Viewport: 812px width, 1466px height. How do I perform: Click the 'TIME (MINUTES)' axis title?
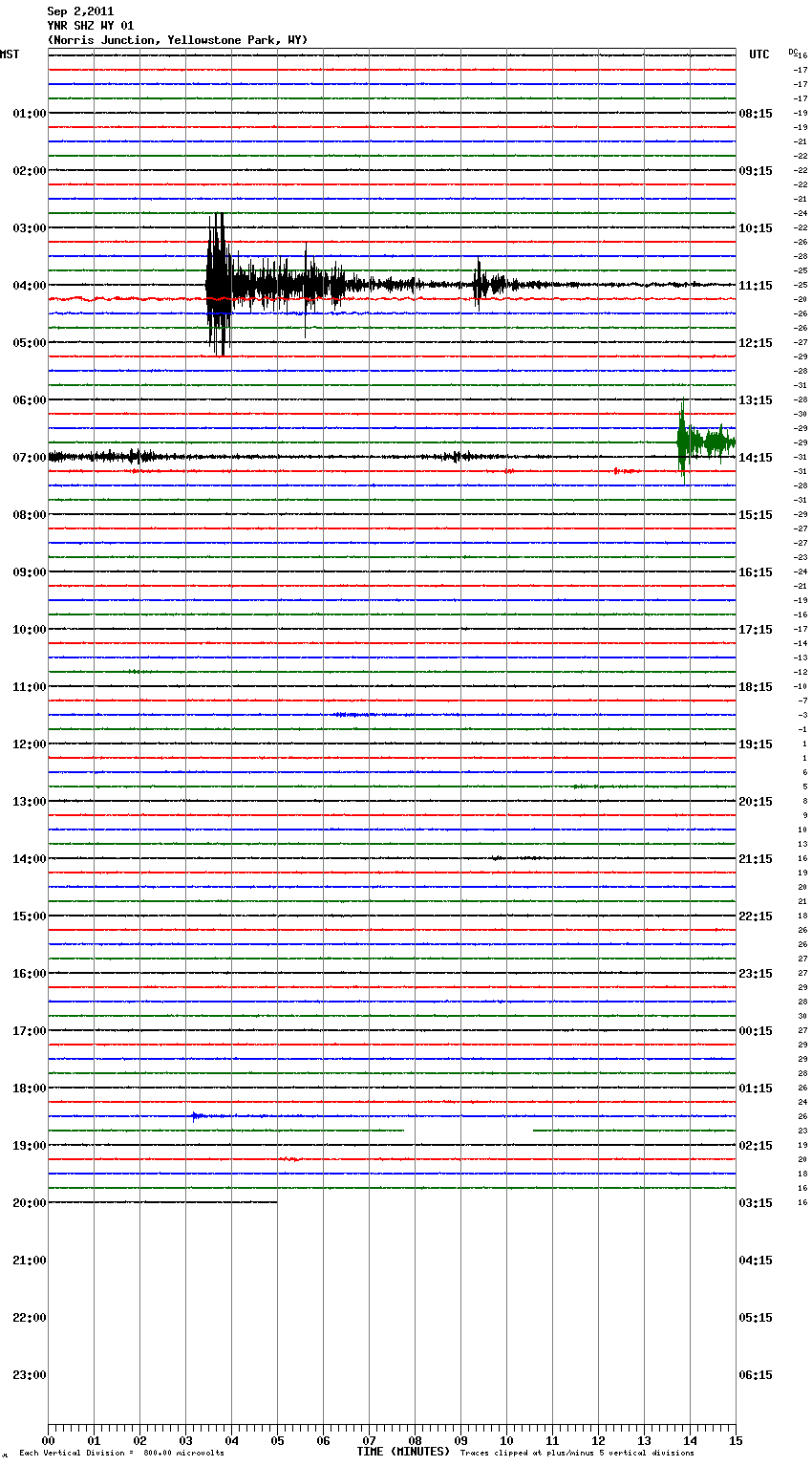point(403,1452)
